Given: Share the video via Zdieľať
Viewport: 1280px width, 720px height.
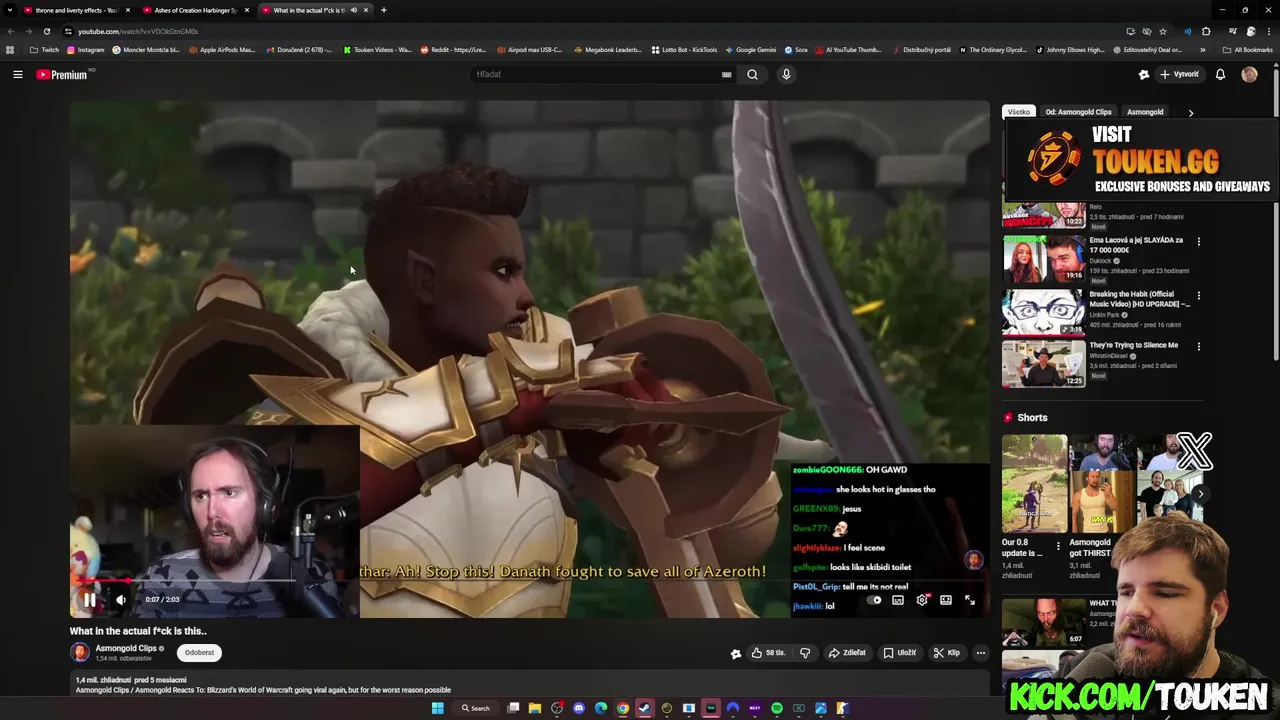Looking at the screenshot, I should pyautogui.click(x=847, y=653).
